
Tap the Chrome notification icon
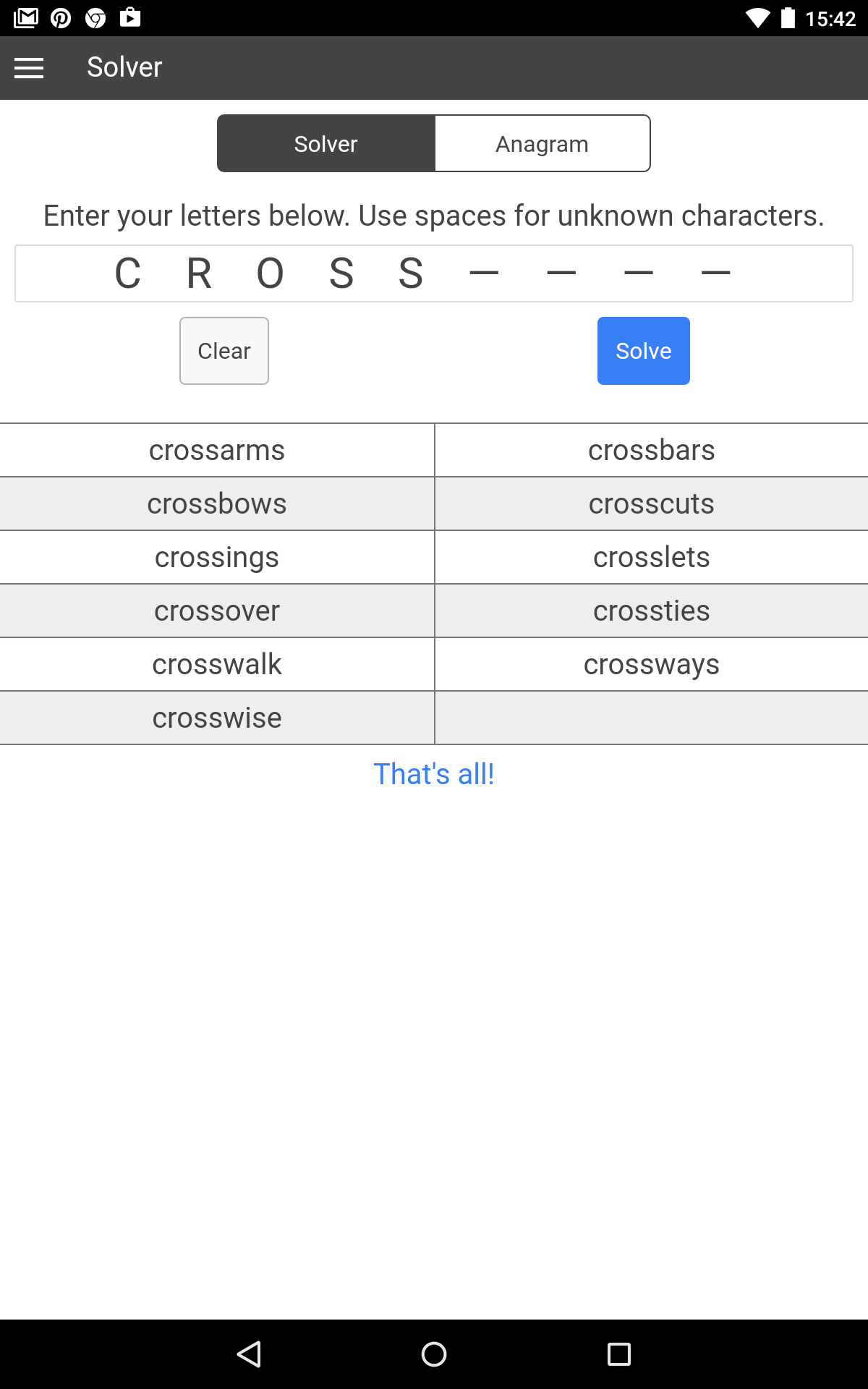[x=95, y=17]
